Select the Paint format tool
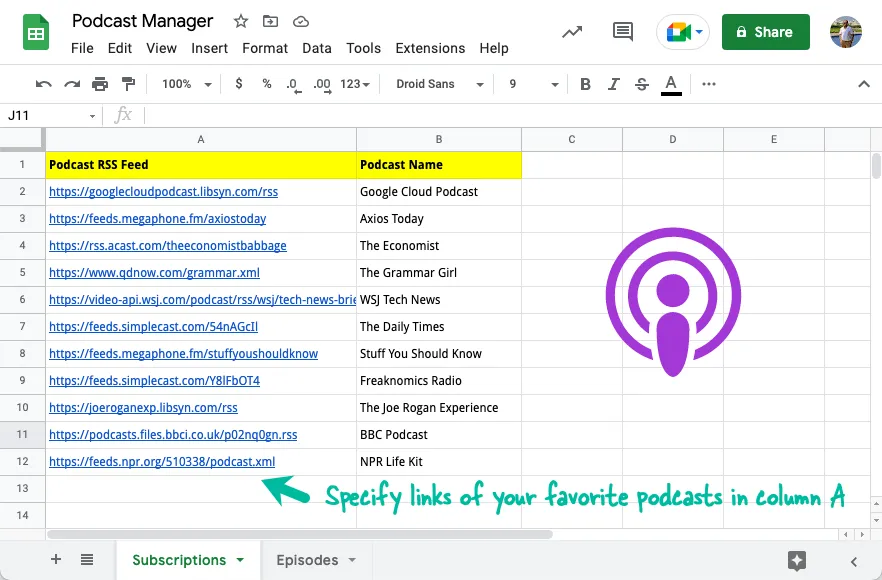The image size is (882, 580). [127, 84]
